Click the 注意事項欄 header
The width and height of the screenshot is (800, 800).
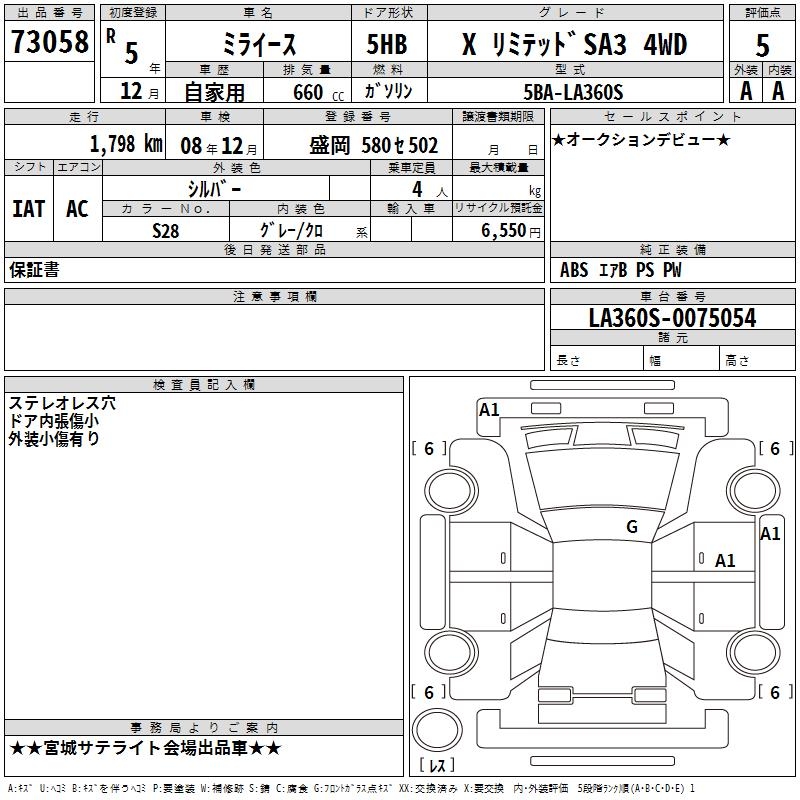pos(274,296)
